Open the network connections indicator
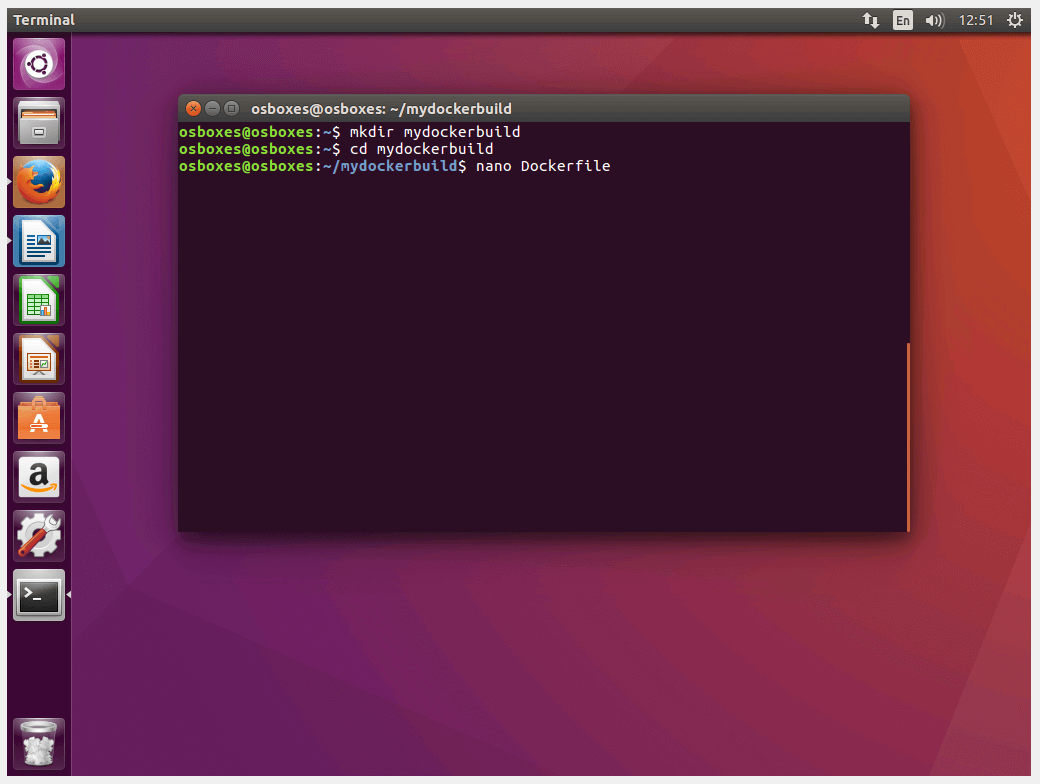Image resolution: width=1040 pixels, height=784 pixels. [x=871, y=21]
